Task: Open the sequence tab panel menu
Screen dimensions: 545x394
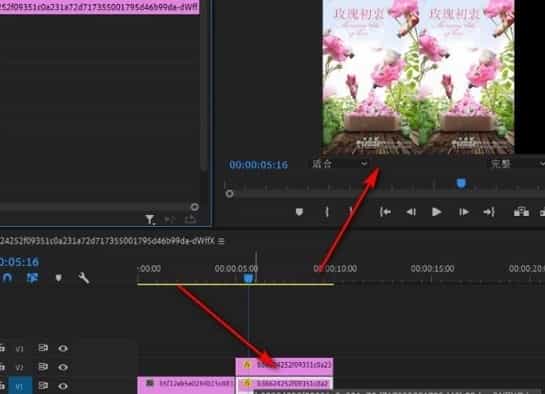Action: click(221, 241)
